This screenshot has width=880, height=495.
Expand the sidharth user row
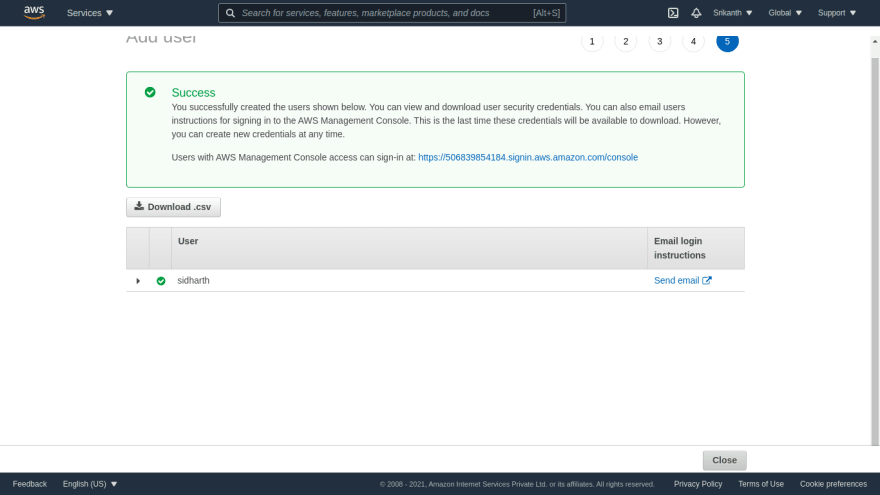tap(138, 281)
